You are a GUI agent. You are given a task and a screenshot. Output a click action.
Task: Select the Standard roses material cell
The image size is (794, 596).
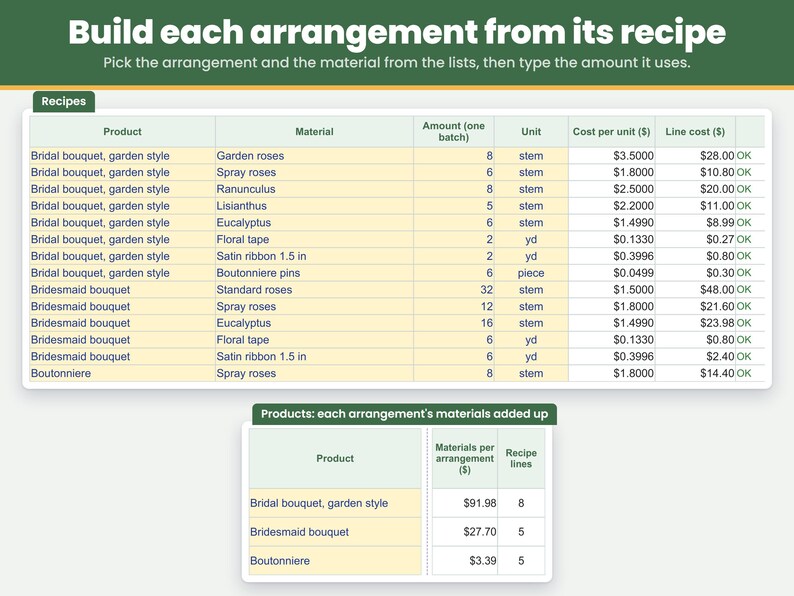(314, 290)
